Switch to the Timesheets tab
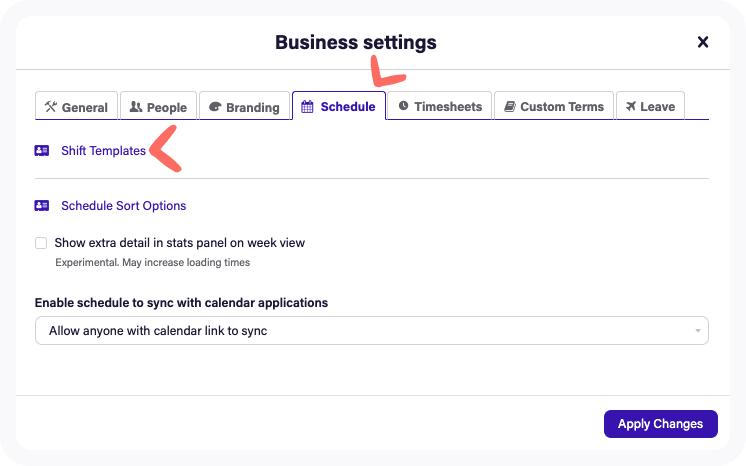Viewport: 746px width, 466px height. tap(440, 106)
